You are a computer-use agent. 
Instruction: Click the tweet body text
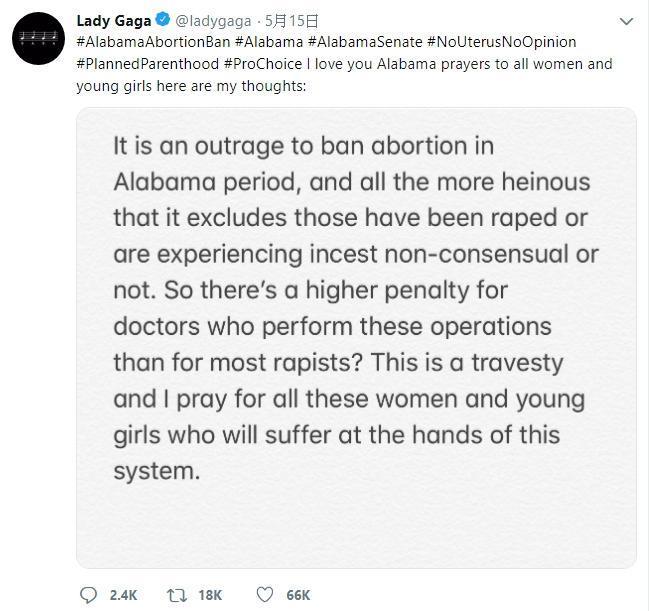coord(450,64)
